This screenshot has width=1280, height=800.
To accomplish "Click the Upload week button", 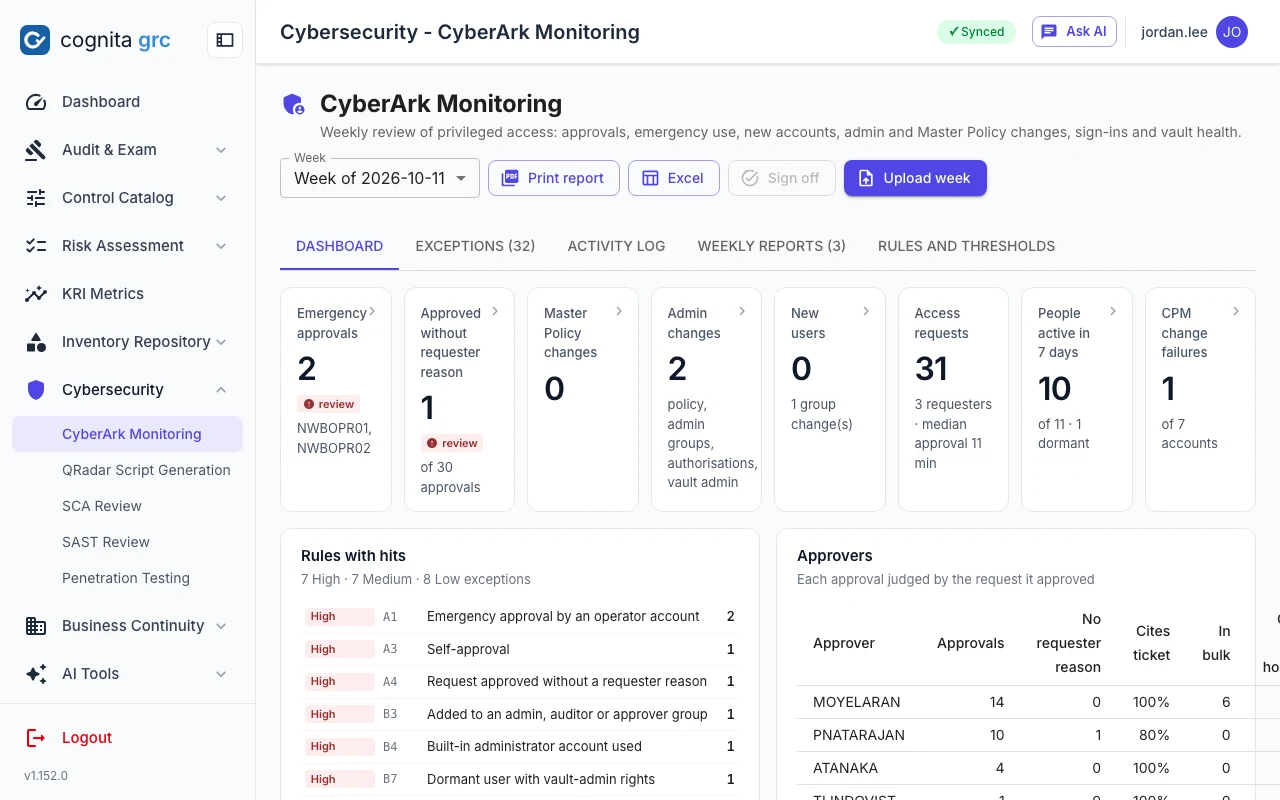I will [915, 178].
